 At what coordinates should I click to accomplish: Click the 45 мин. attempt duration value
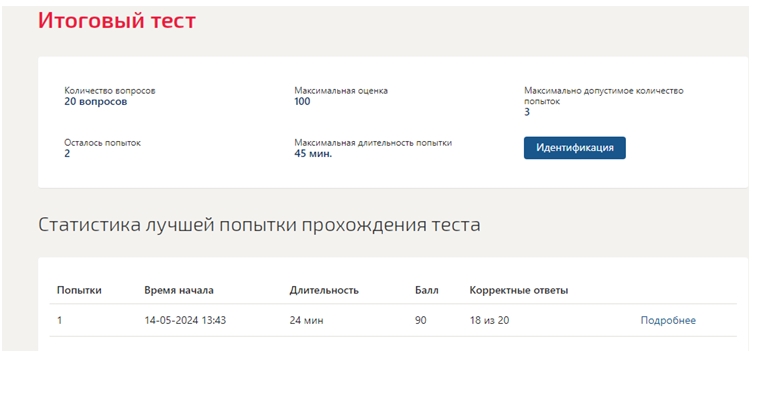pos(313,154)
